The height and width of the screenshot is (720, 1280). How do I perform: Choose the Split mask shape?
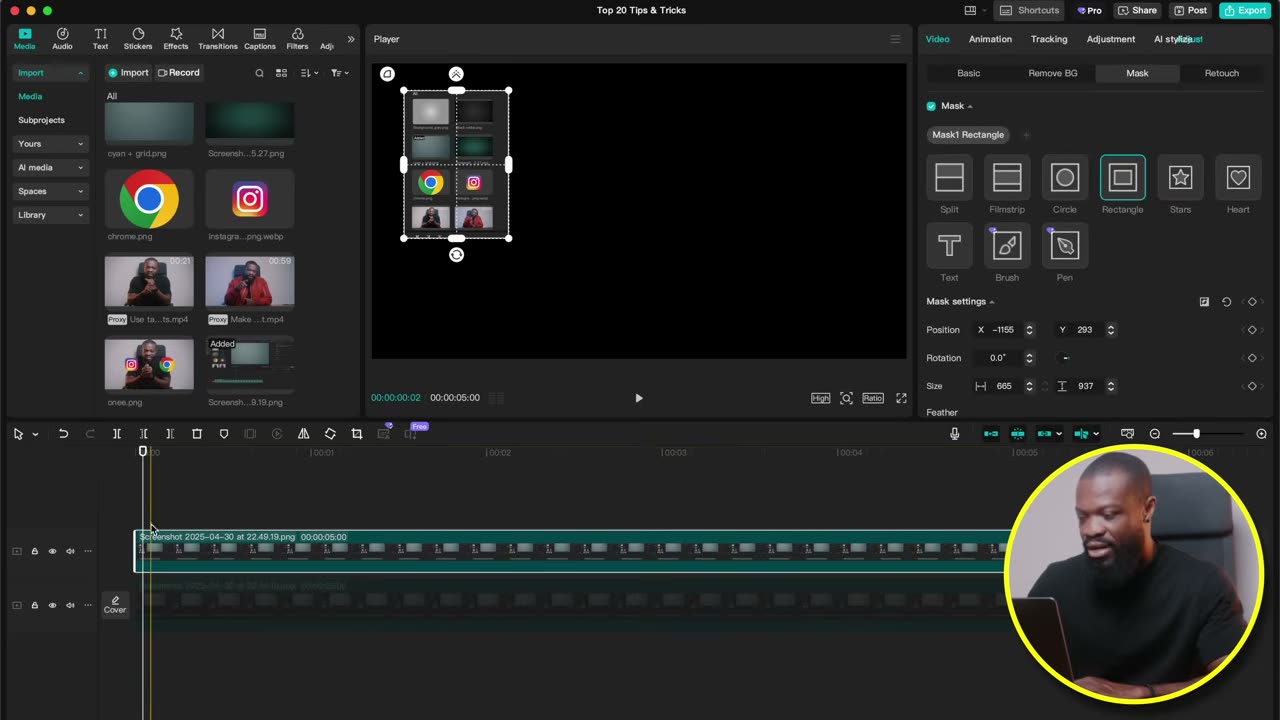[x=949, y=178]
